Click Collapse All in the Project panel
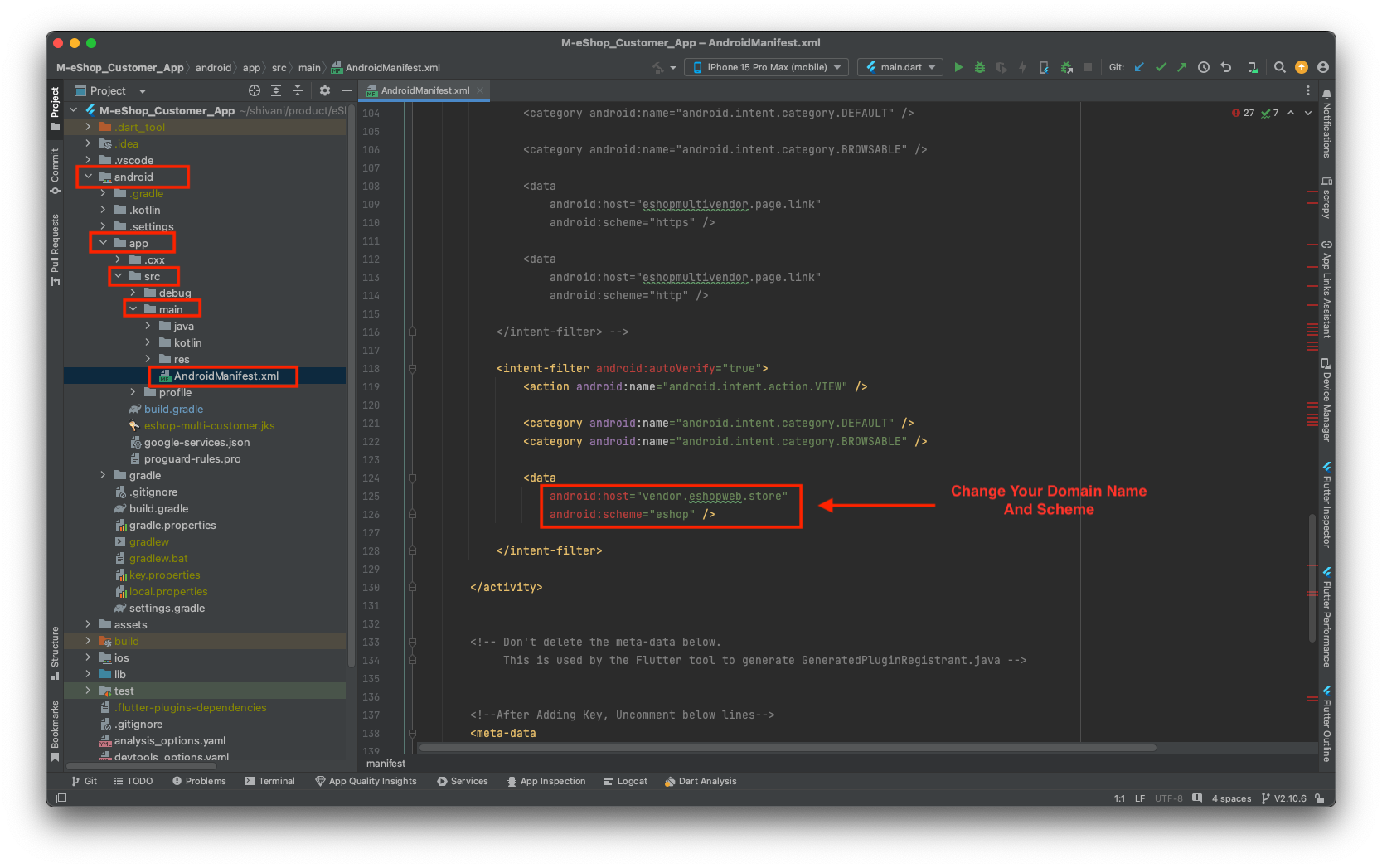The height and width of the screenshot is (868, 1382). [298, 90]
